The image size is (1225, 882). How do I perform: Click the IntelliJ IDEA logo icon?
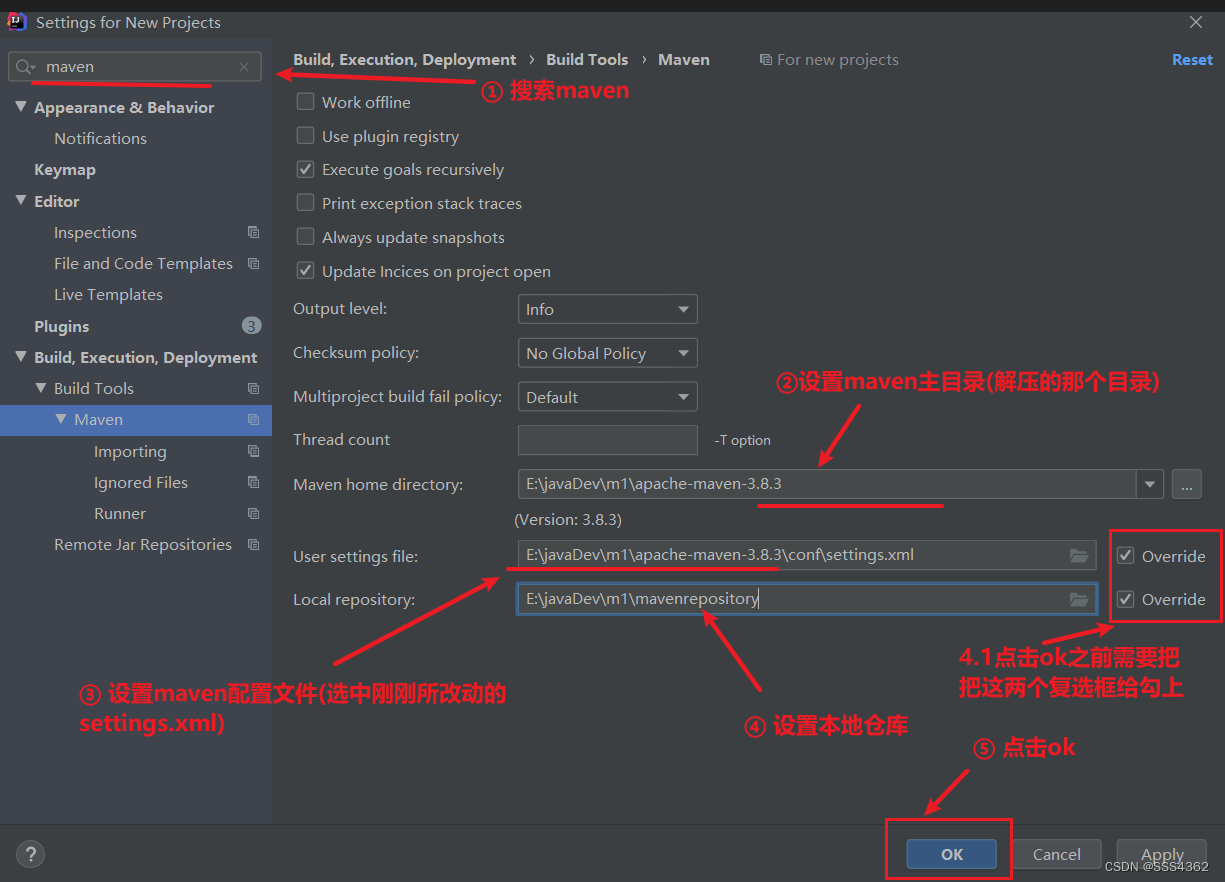click(16, 20)
